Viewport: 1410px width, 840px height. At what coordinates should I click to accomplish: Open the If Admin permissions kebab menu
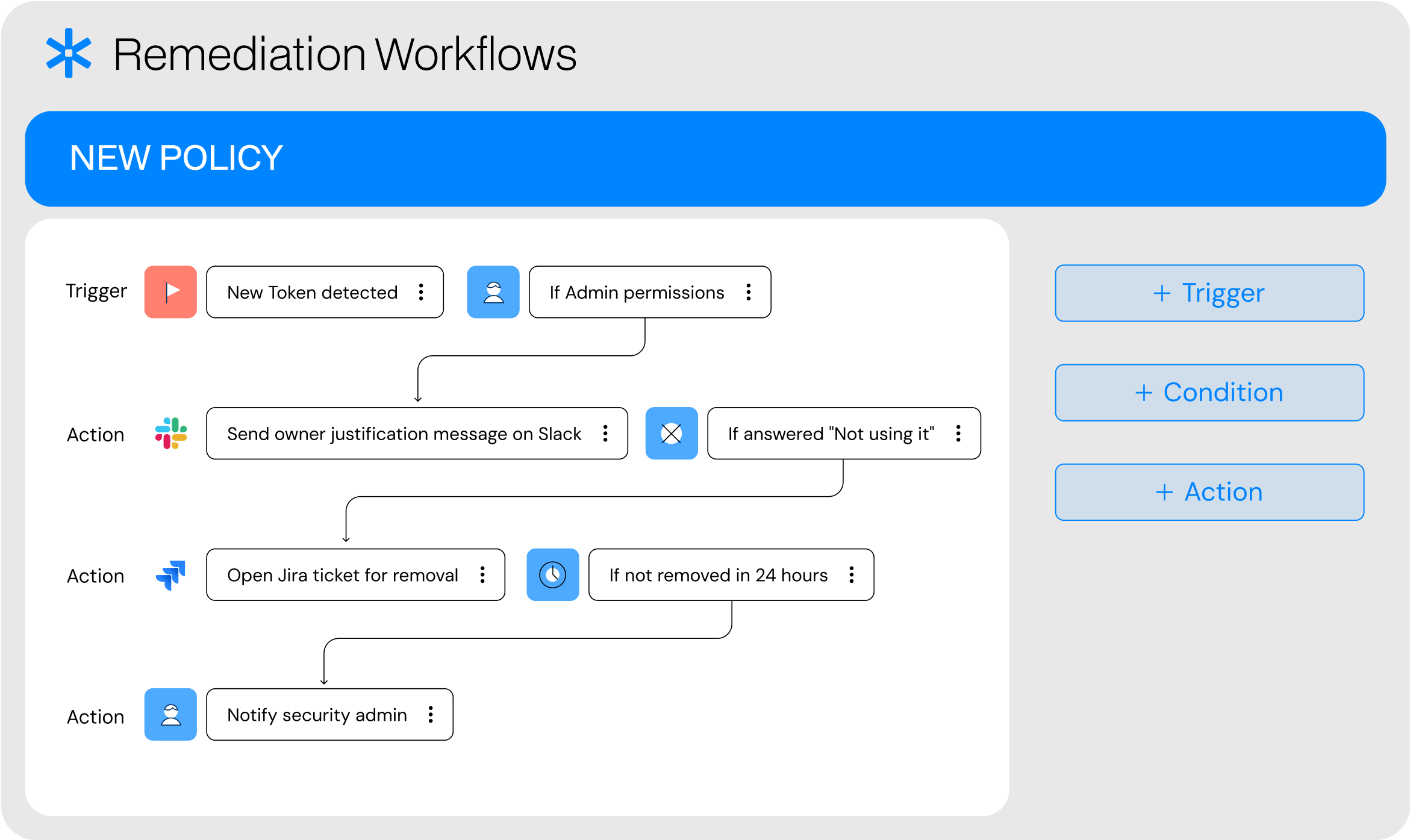(x=749, y=292)
